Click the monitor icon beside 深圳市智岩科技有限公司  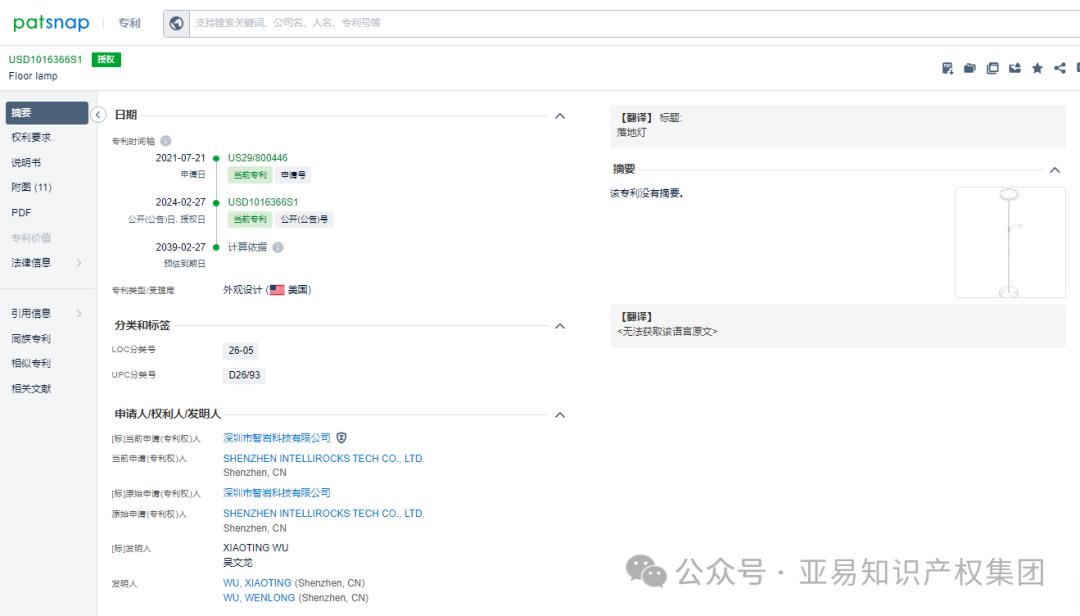click(341, 437)
